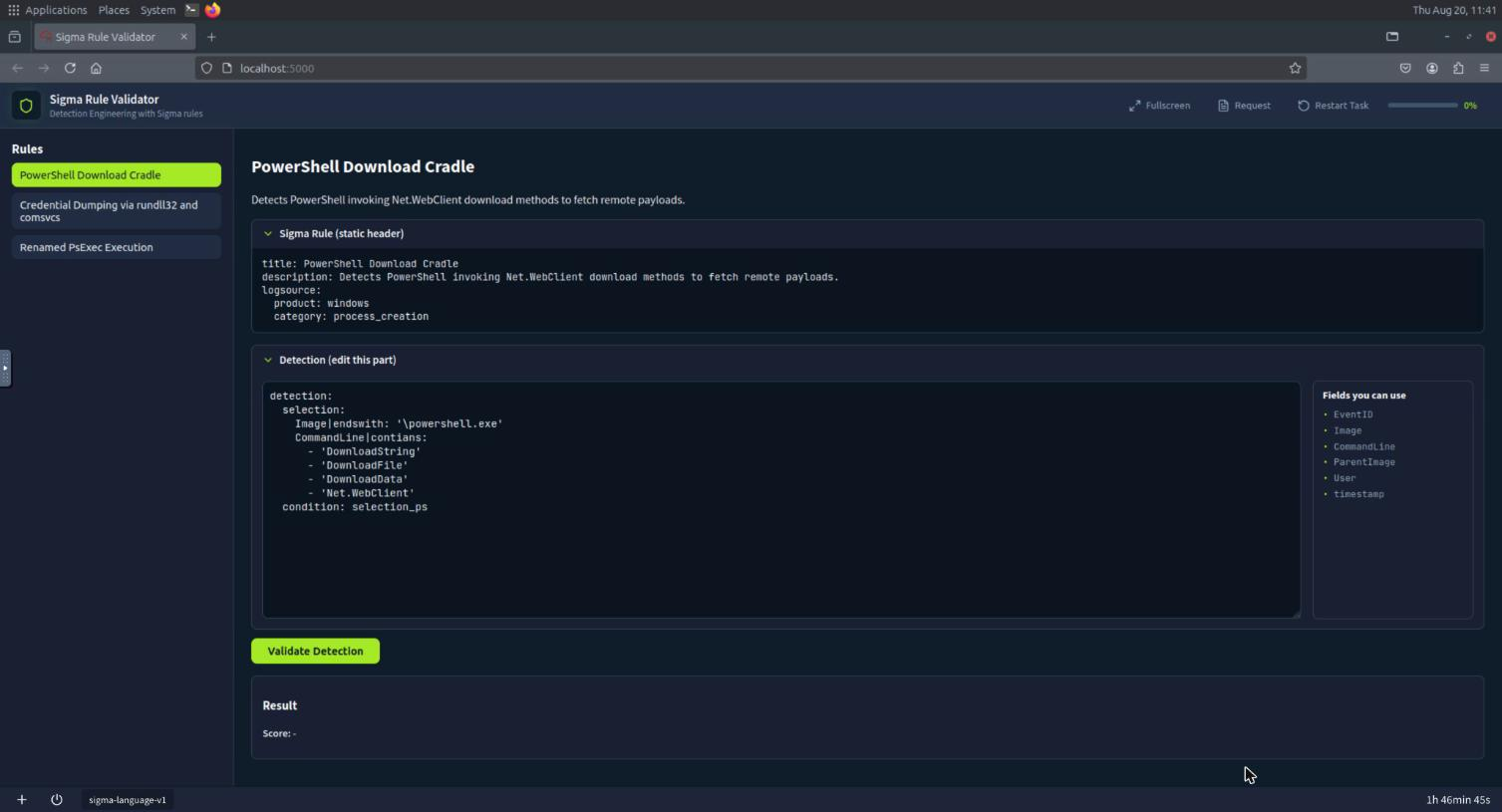Click the sigma-language-v1 taskbar item
Viewport: 1502px width, 812px height.
point(128,799)
